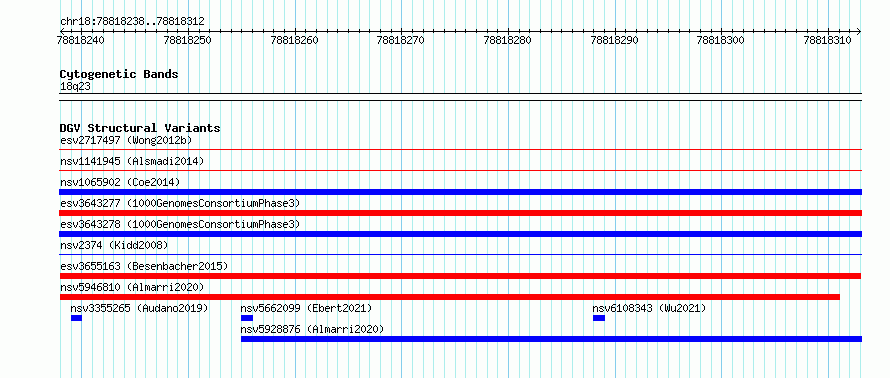Select the thick blue bar of nsv1065902
This screenshot has height=378, width=890.
pyautogui.click(x=461, y=192)
